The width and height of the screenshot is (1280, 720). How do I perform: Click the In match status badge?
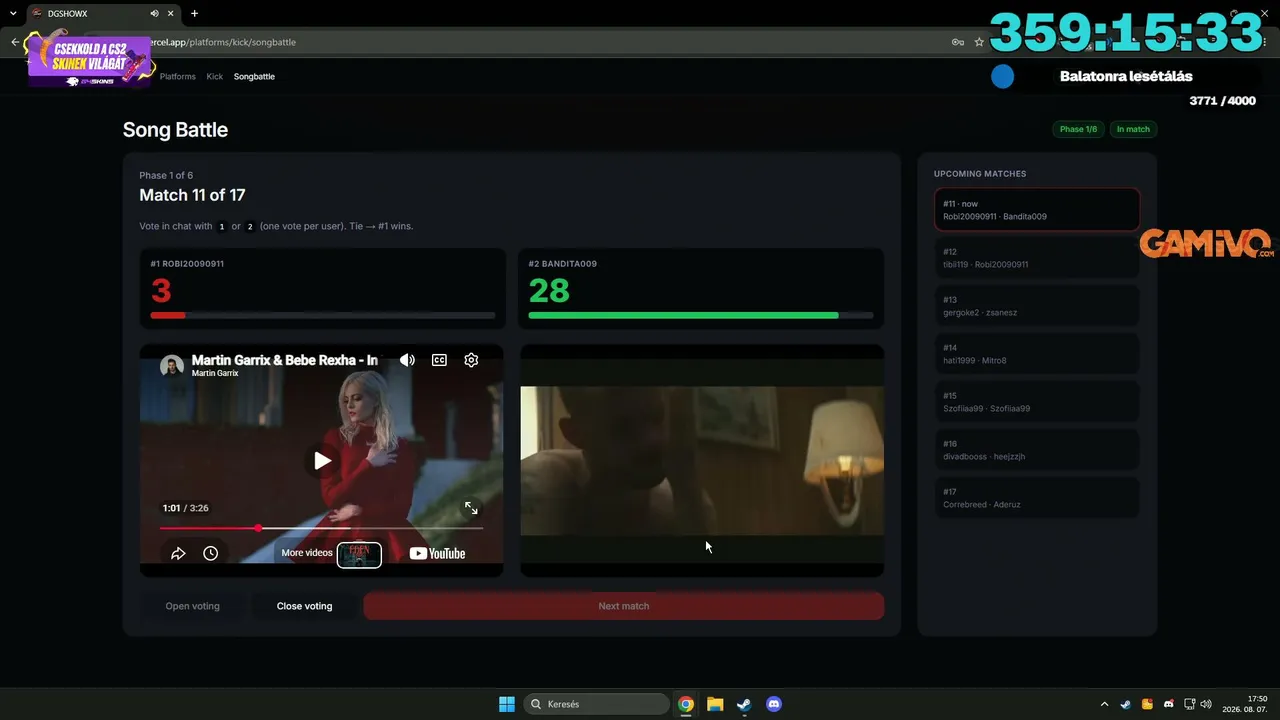(1133, 129)
